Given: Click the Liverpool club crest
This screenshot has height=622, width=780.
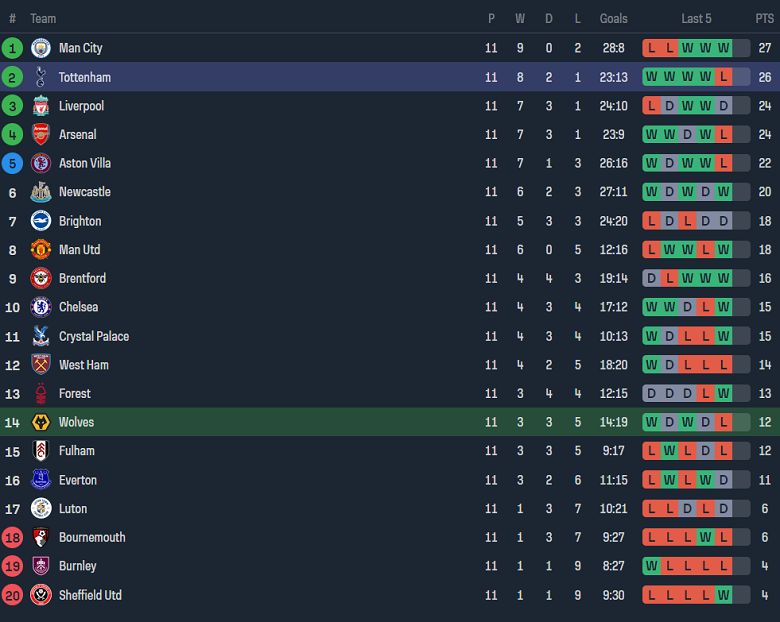Looking at the screenshot, I should point(41,106).
